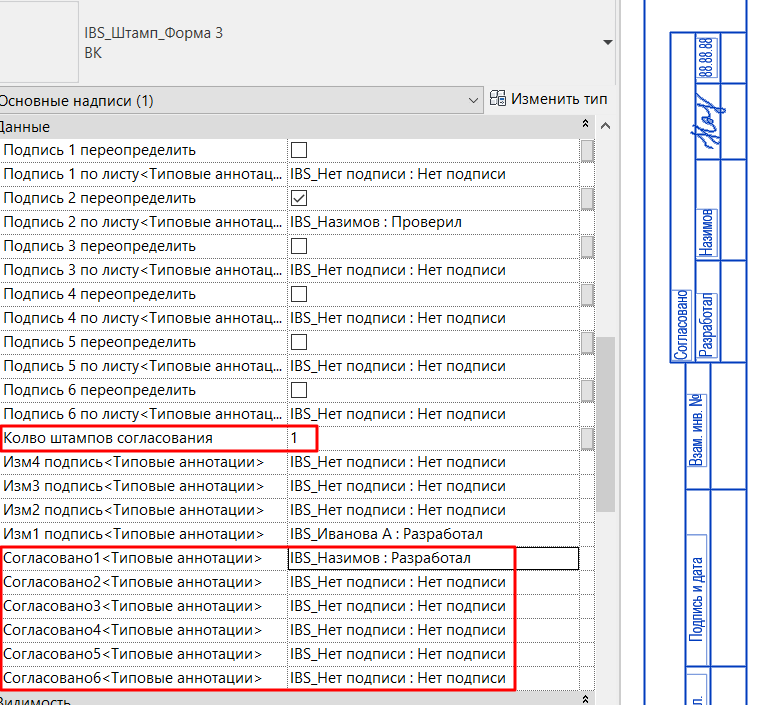Click the Изм1 подпись<Типовые аннотации> label
758x705 pixels.
[133, 534]
